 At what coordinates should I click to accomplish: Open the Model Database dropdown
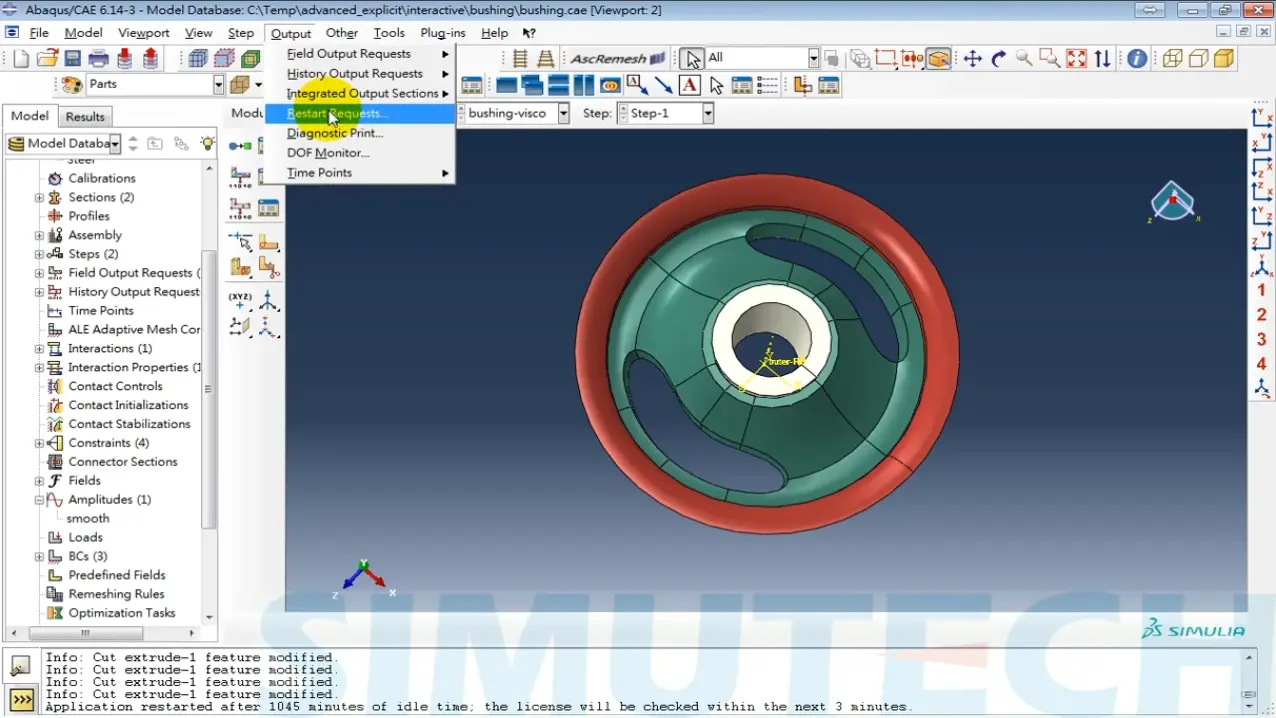coord(115,144)
